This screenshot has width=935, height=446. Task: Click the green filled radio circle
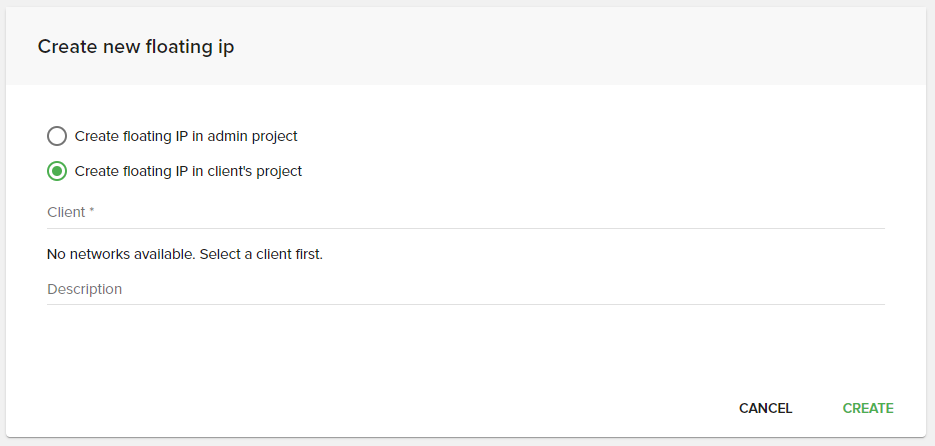point(57,171)
